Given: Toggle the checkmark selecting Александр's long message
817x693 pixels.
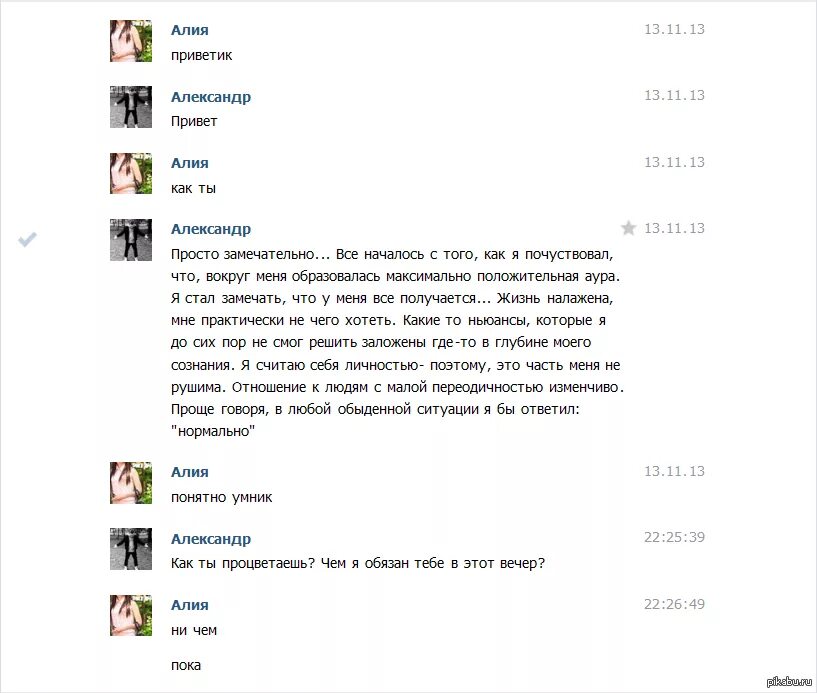Looking at the screenshot, I should [x=28, y=239].
